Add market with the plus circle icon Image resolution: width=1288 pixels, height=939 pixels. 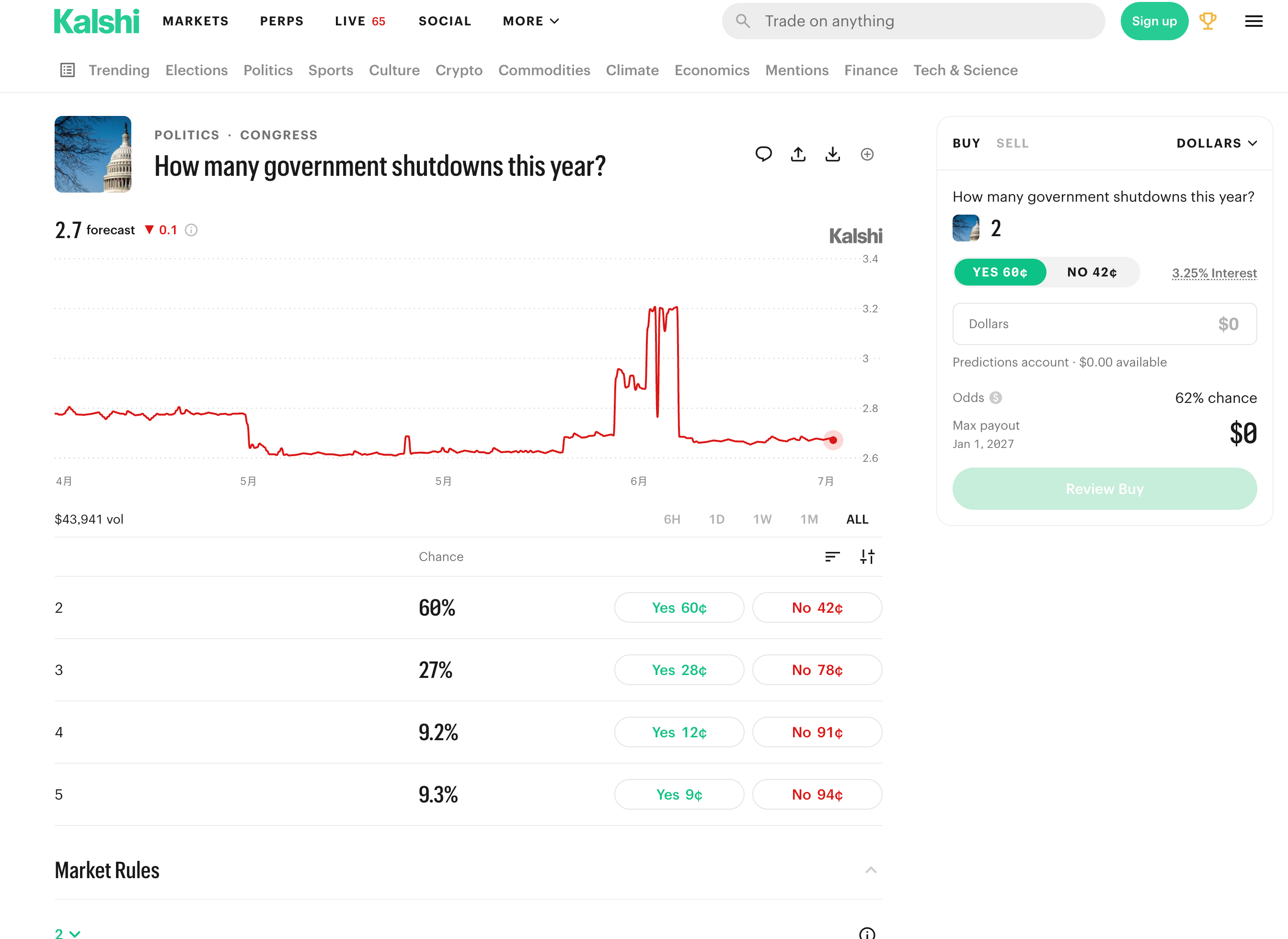point(867,154)
